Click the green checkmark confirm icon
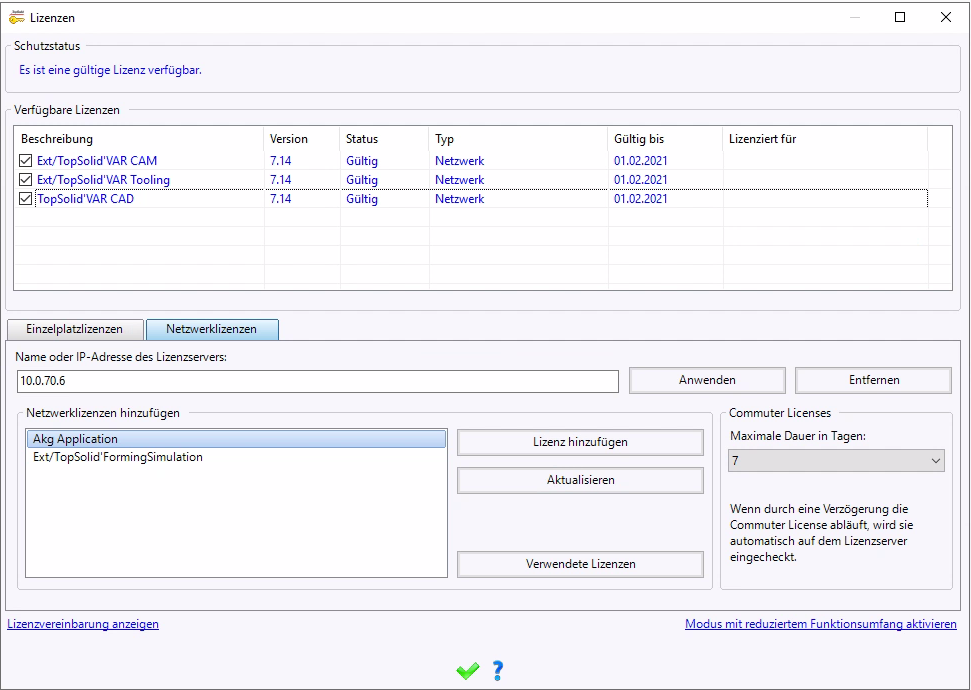Viewport: 971px width, 690px height. [468, 670]
